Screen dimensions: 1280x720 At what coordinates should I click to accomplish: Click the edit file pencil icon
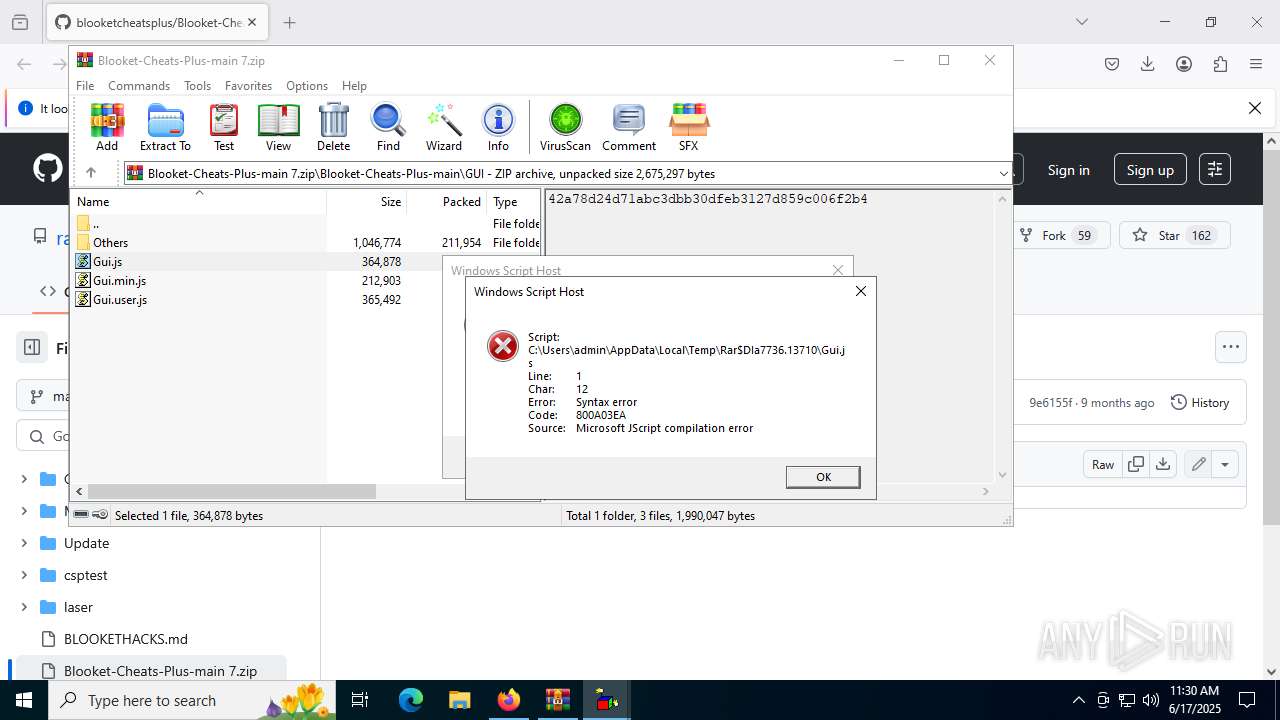click(1197, 464)
